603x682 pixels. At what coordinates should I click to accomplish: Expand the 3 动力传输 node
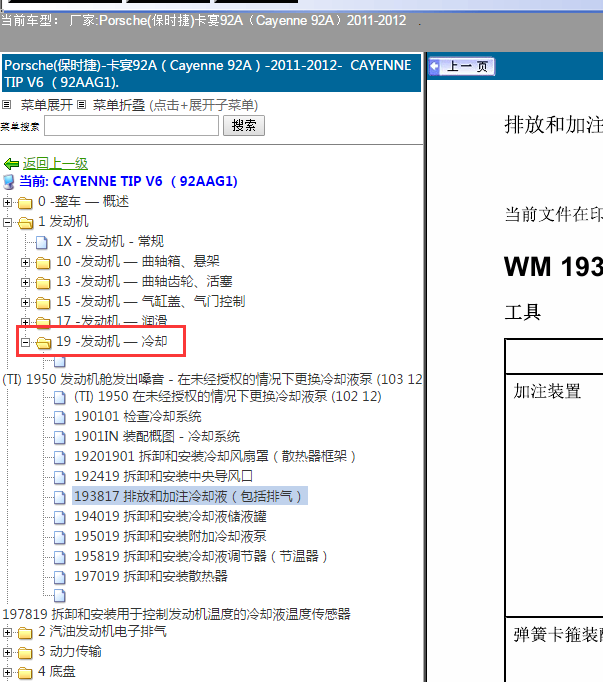(7, 652)
